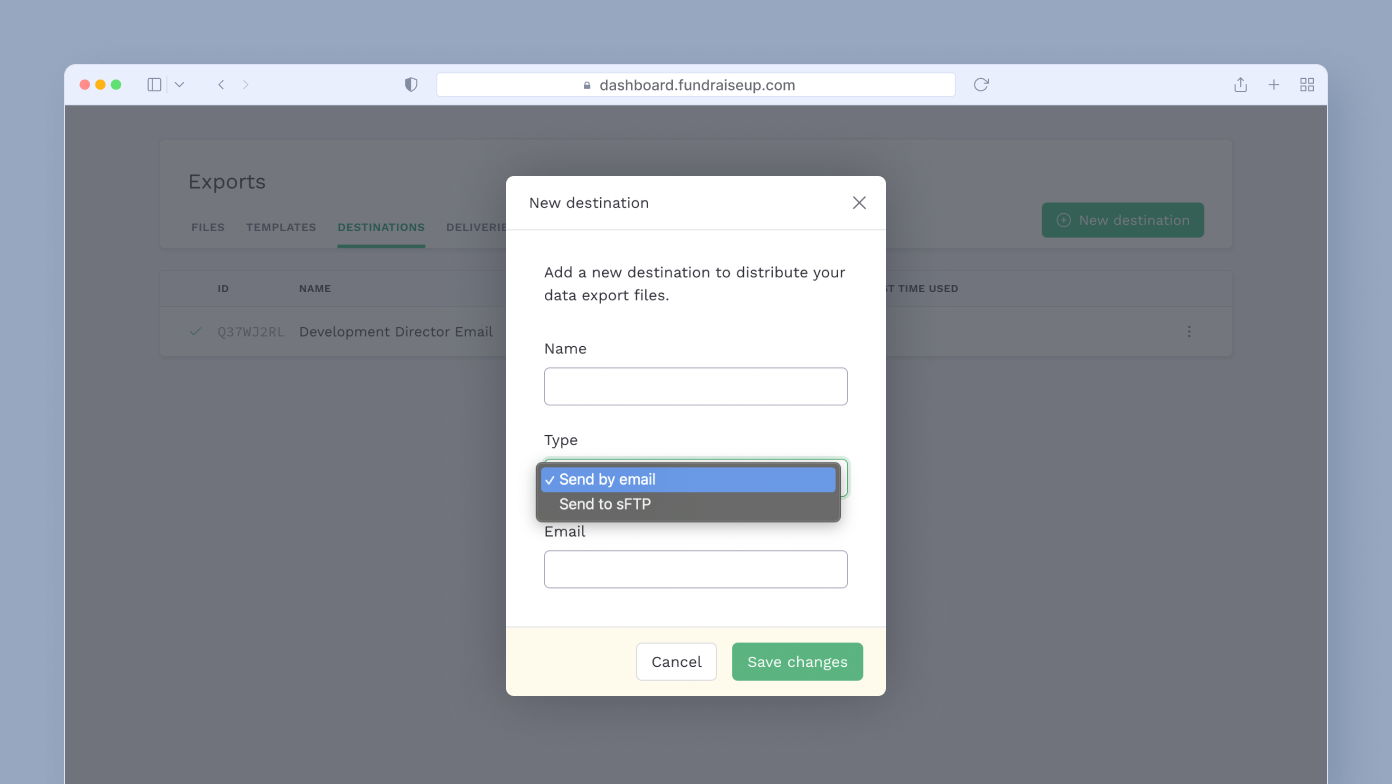
Task: Reload page with refresh icon
Action: point(981,85)
